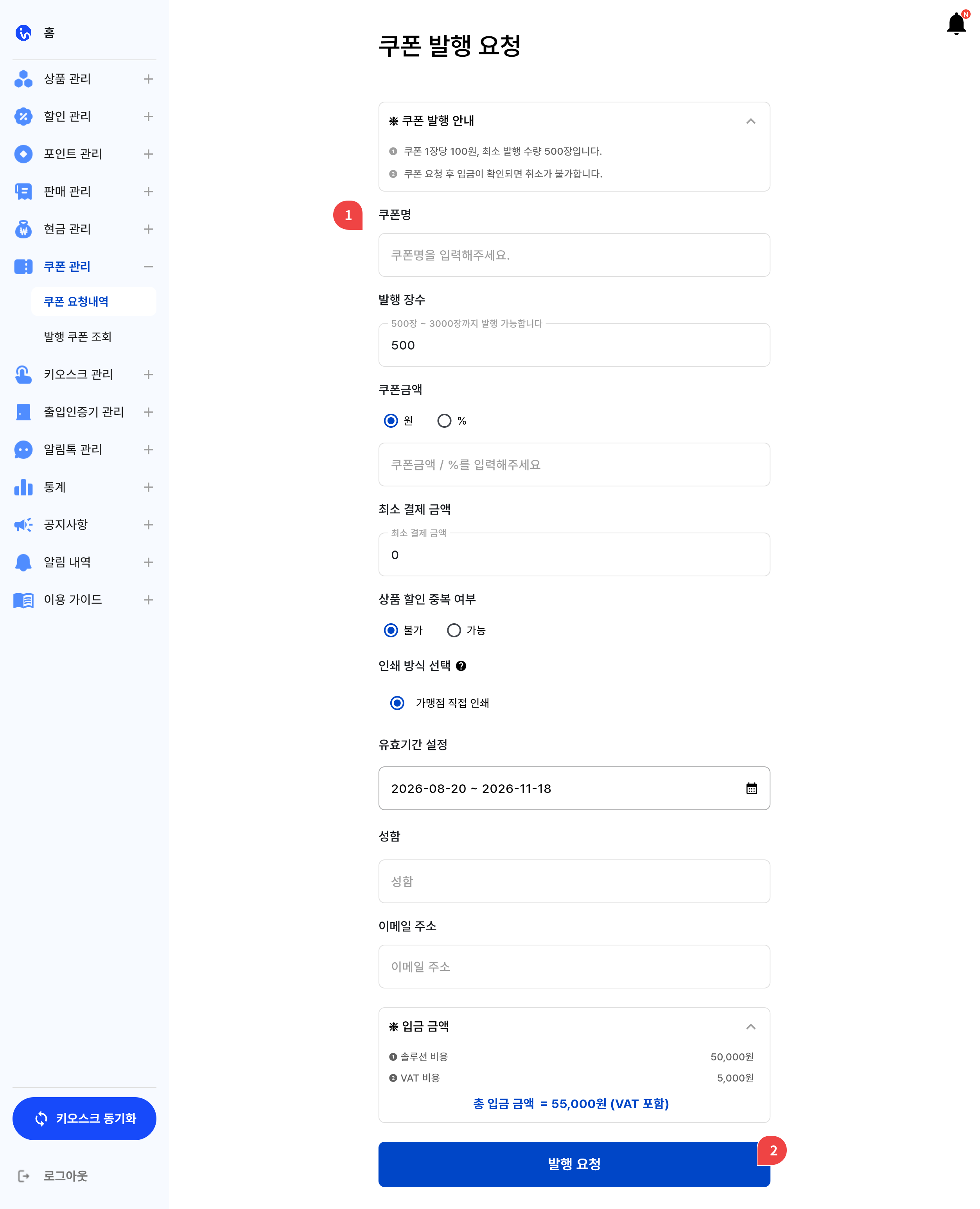This screenshot has width=980, height=1209.
Task: Select 불가 for 상품 할인 중복
Action: [x=391, y=630]
